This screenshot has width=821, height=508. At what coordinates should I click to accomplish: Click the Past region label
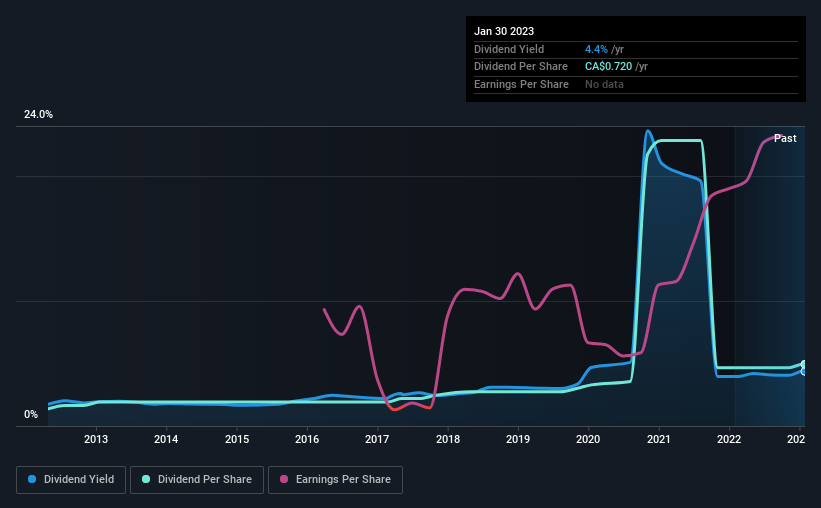(785, 138)
